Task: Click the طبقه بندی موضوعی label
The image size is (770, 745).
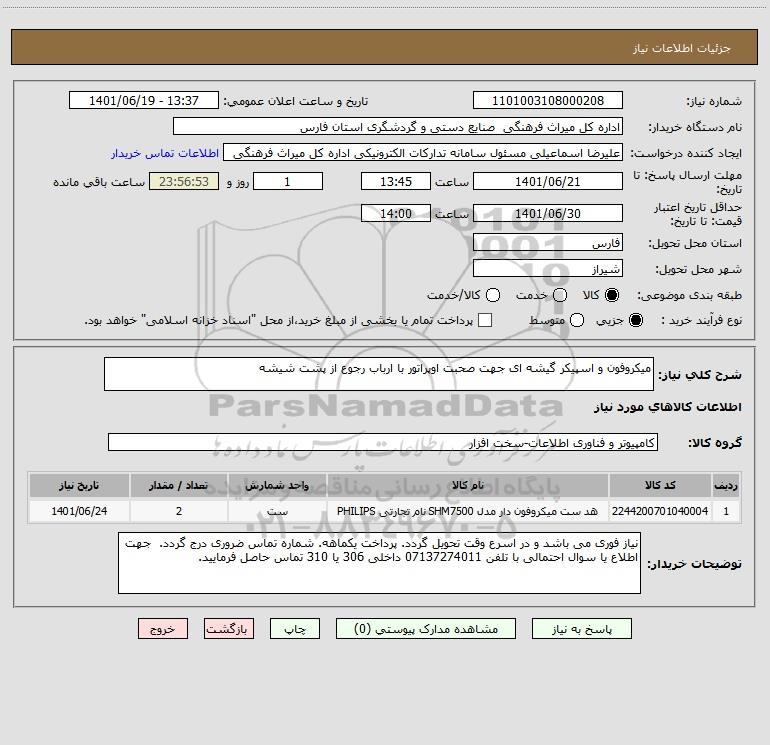Action: click(689, 295)
